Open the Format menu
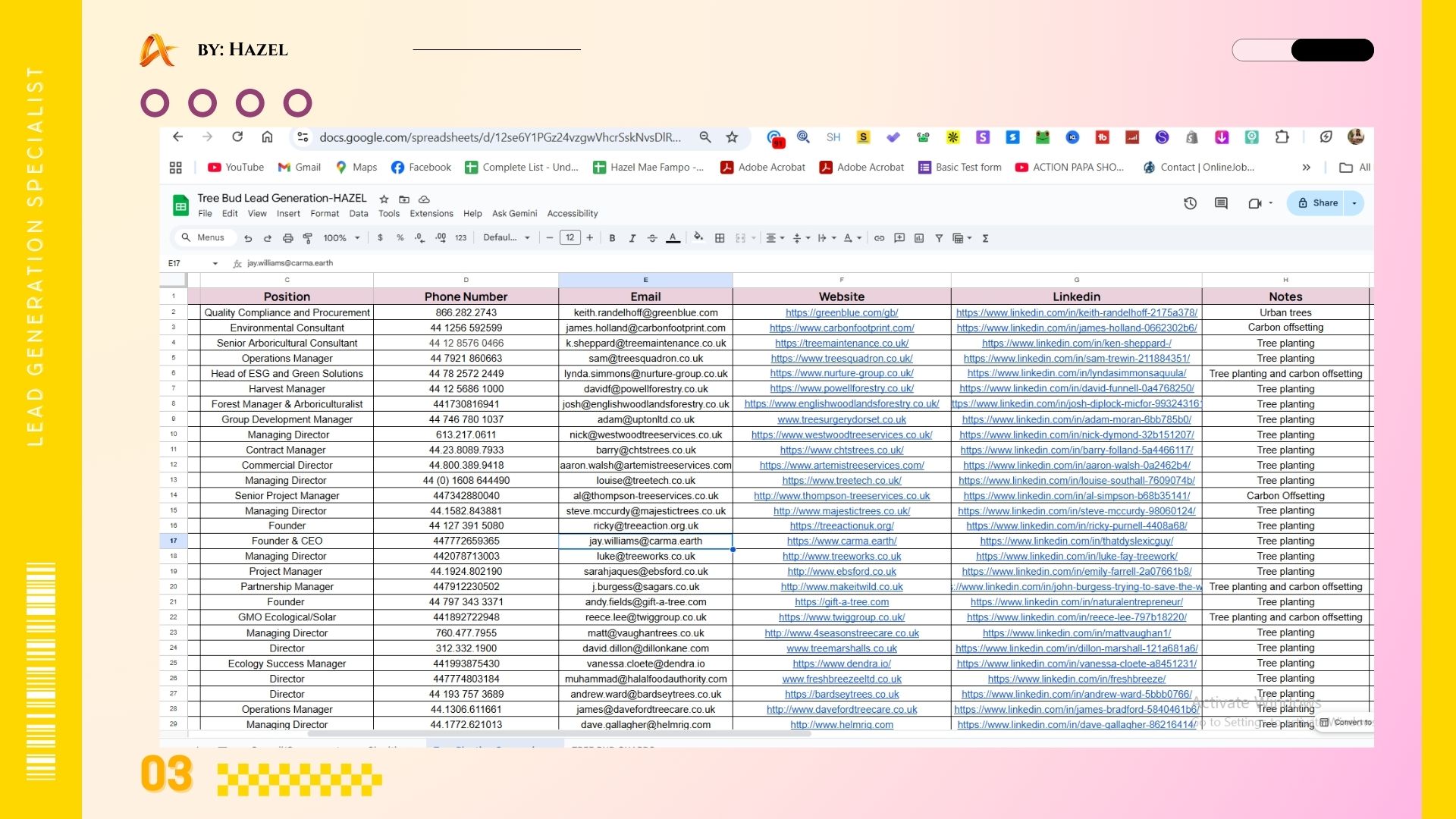The image size is (1456, 819). (x=325, y=214)
